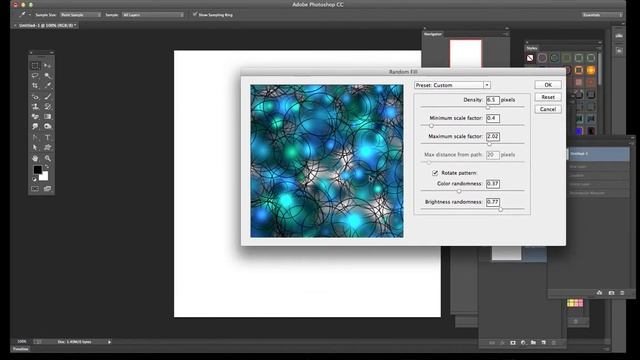Create new adjustment layer in Layers panel
This screenshot has width=640, height=360.
(523, 343)
